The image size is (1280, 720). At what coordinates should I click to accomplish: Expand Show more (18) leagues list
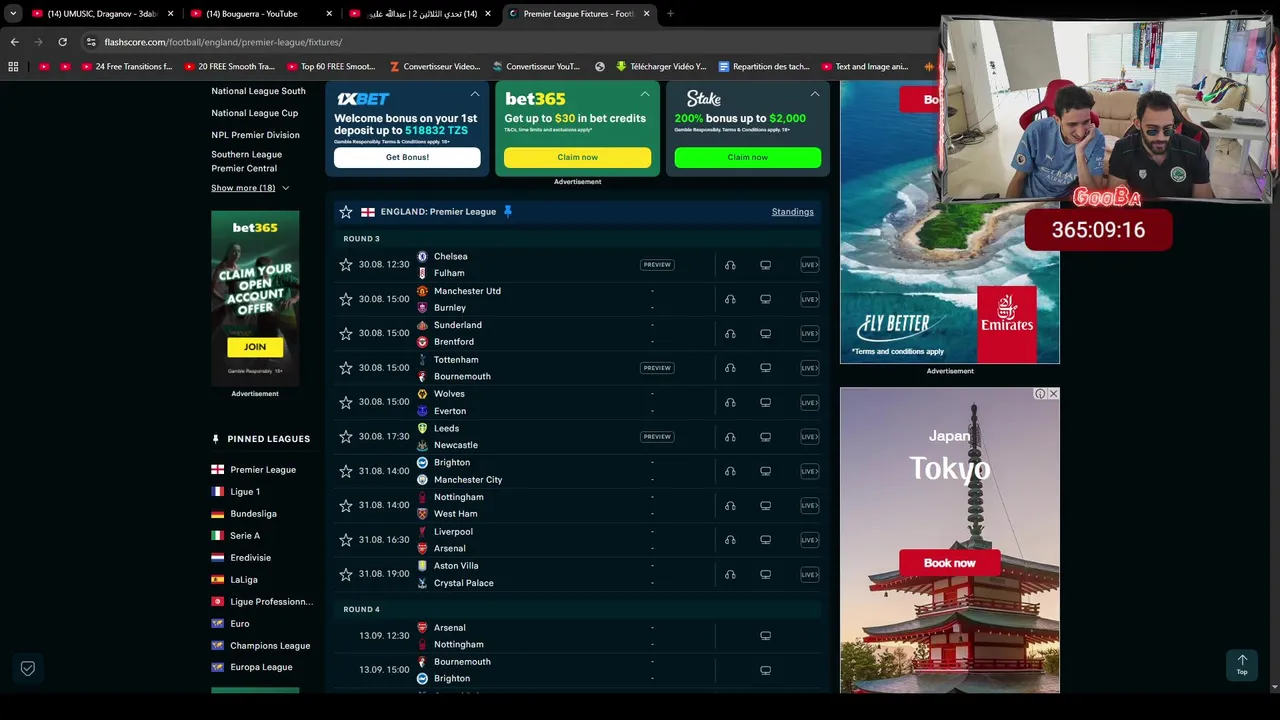click(x=250, y=188)
